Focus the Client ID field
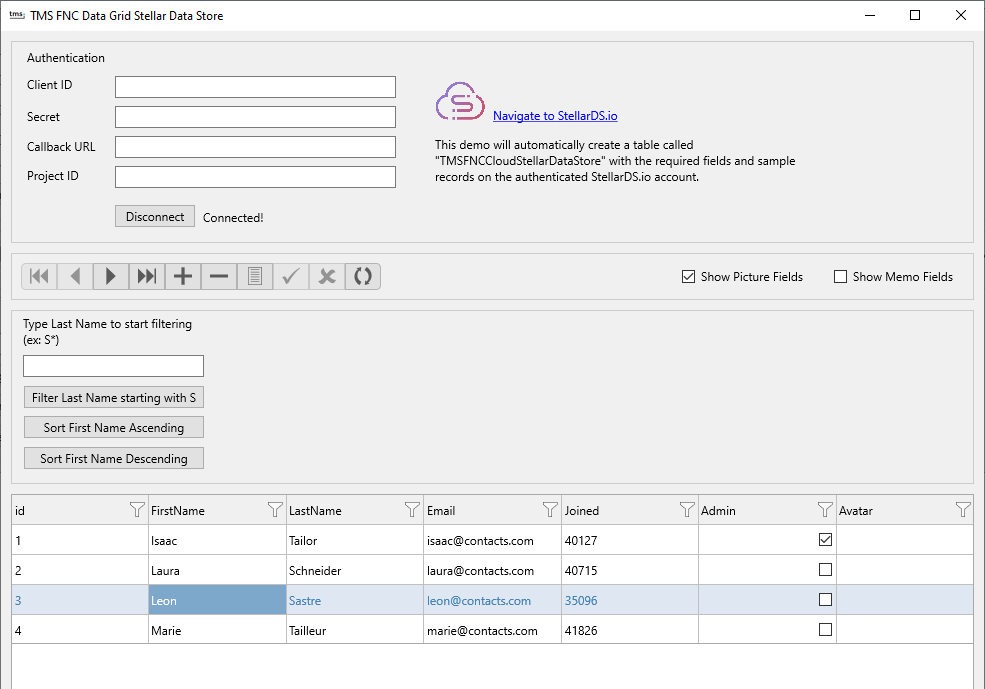 pyautogui.click(x=255, y=87)
